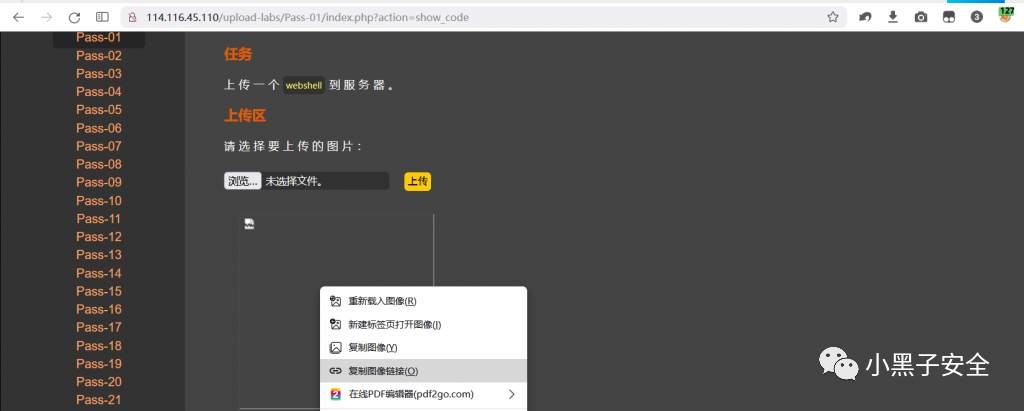Image resolution: width=1024 pixels, height=411 pixels.
Task: Reload the page with the refresh icon
Action: 74,17
